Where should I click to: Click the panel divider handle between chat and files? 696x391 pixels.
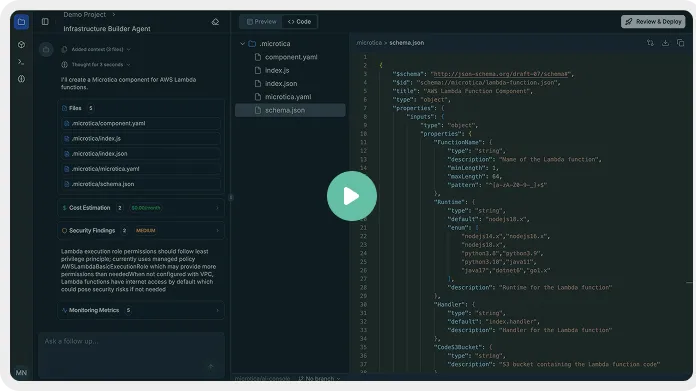coord(231,197)
